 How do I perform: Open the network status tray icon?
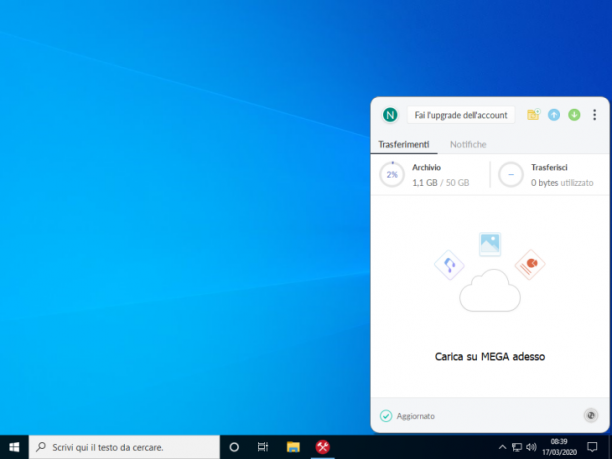coord(517,447)
